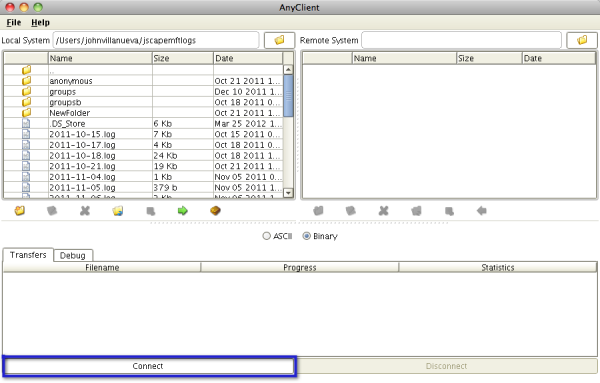Click the brown book icon in local toolbar
The width and height of the screenshot is (600, 383).
pyautogui.click(x=215, y=210)
